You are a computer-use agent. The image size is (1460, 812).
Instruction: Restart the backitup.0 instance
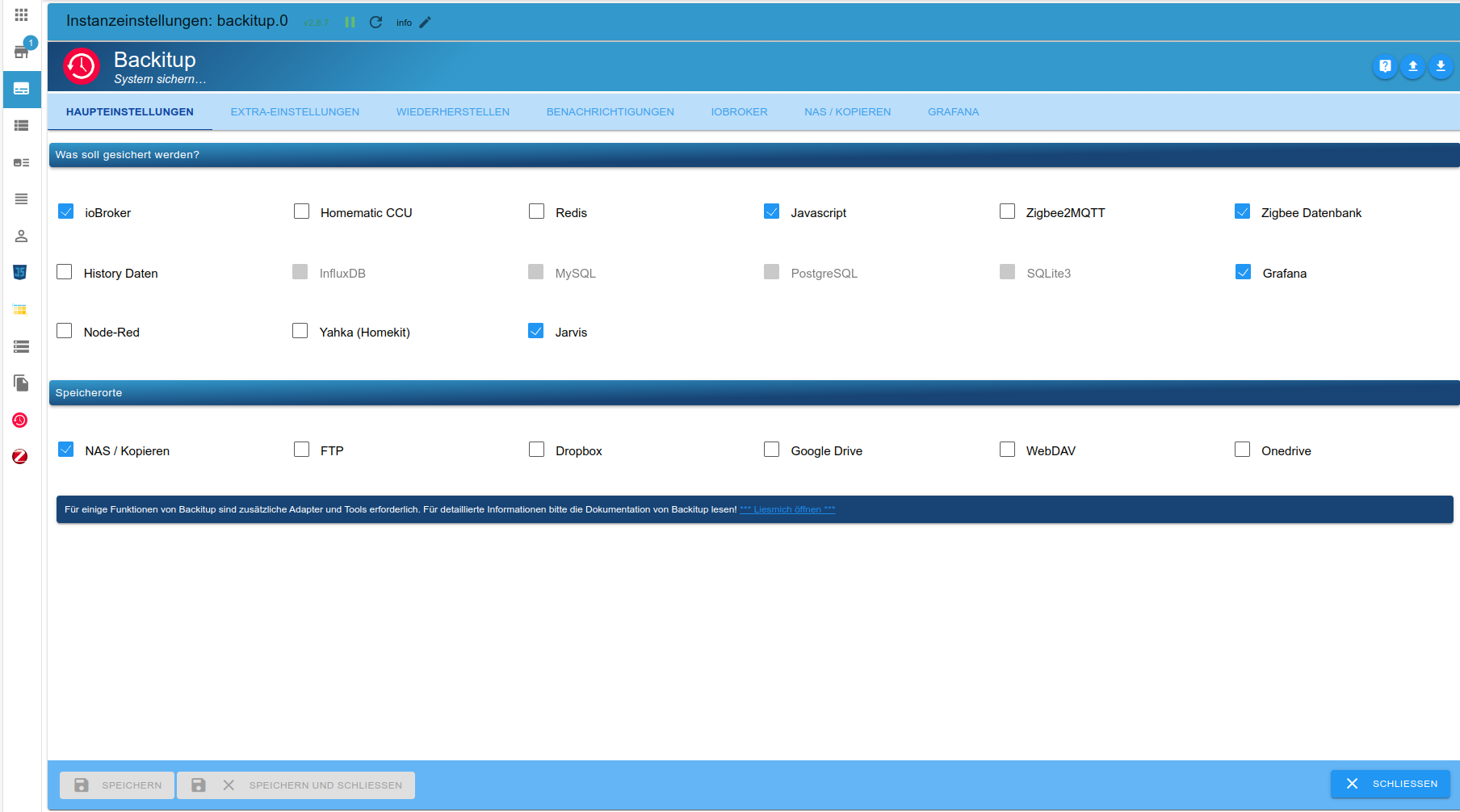coord(375,22)
